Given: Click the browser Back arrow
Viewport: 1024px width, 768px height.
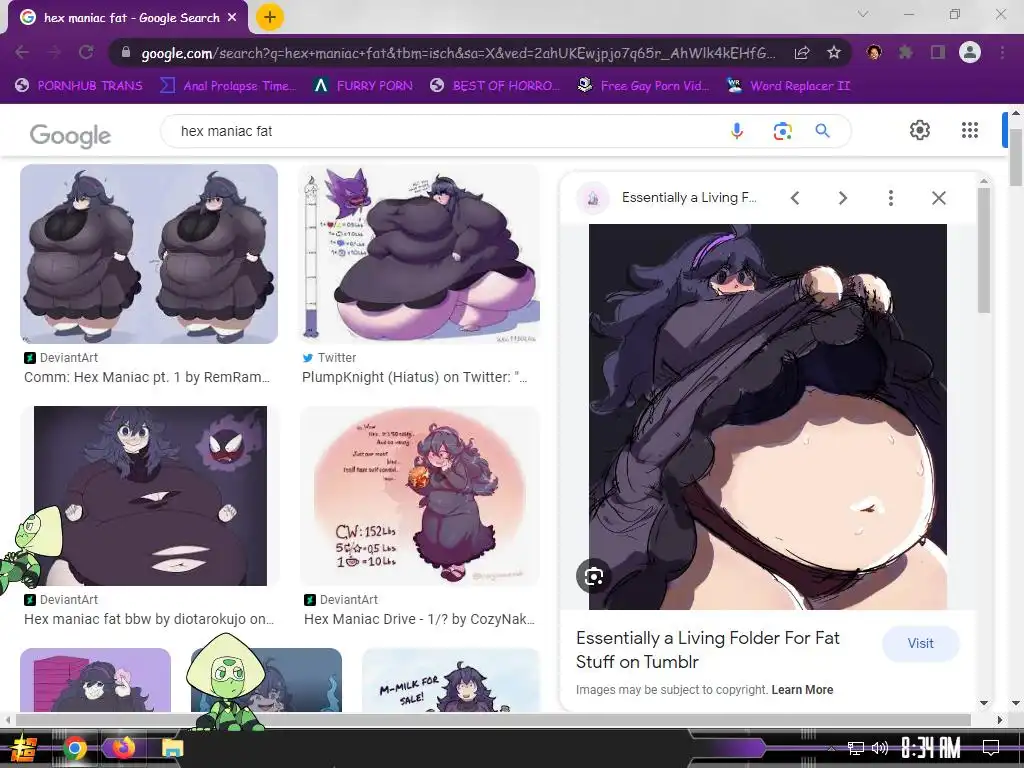Looking at the screenshot, I should [22, 52].
